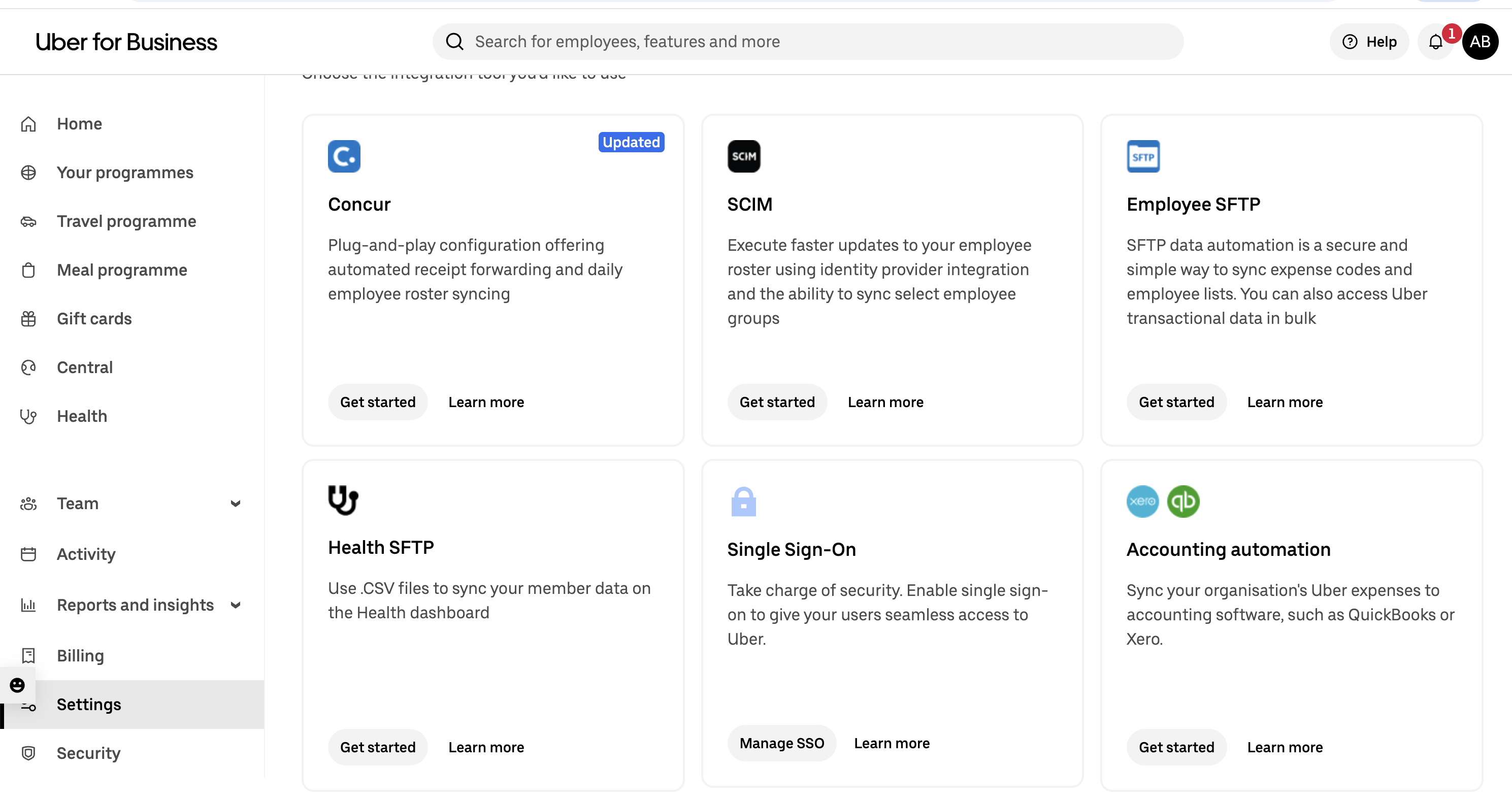The width and height of the screenshot is (1512, 800).
Task: Click the car icon beside Travel programme
Action: (28, 221)
